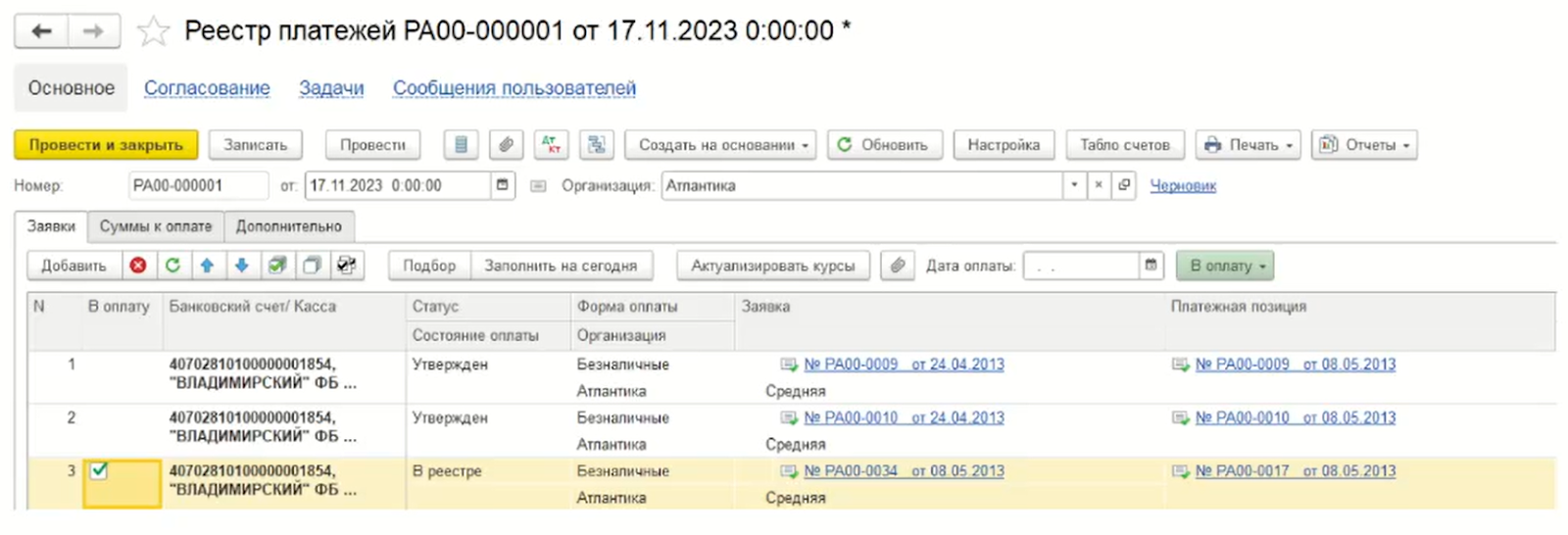Switch to the Суммы к оплате tab
The image size is (1568, 535).
(x=156, y=226)
